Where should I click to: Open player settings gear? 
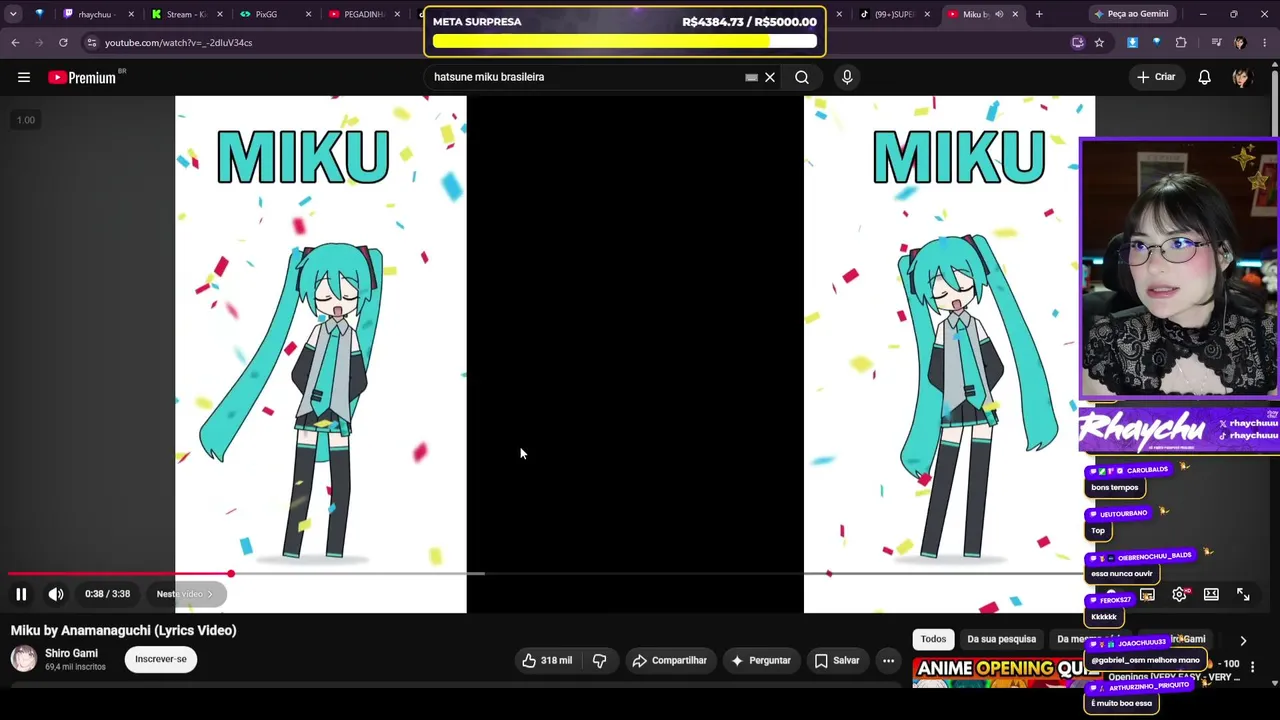coord(1179,594)
